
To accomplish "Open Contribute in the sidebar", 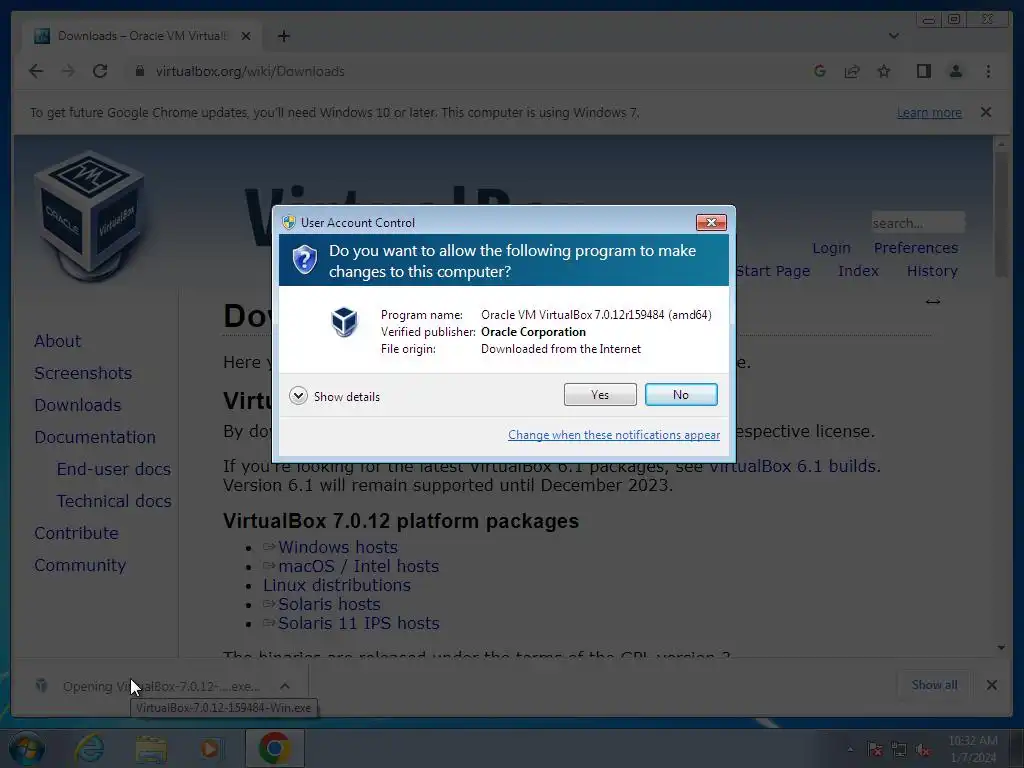I will (76, 533).
